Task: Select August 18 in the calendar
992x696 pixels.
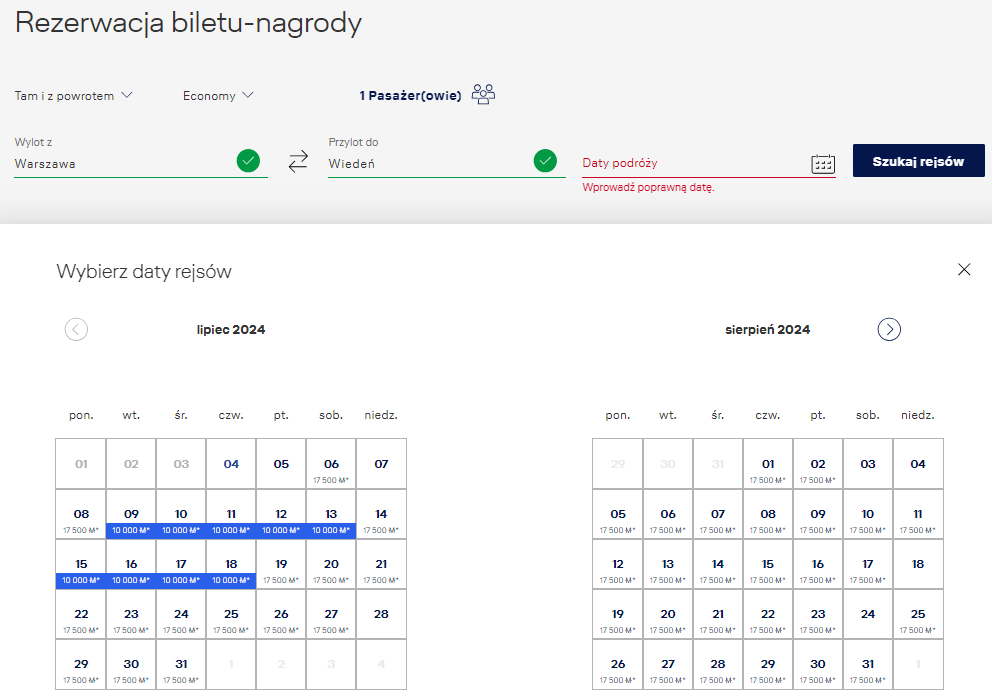Action: 917,564
